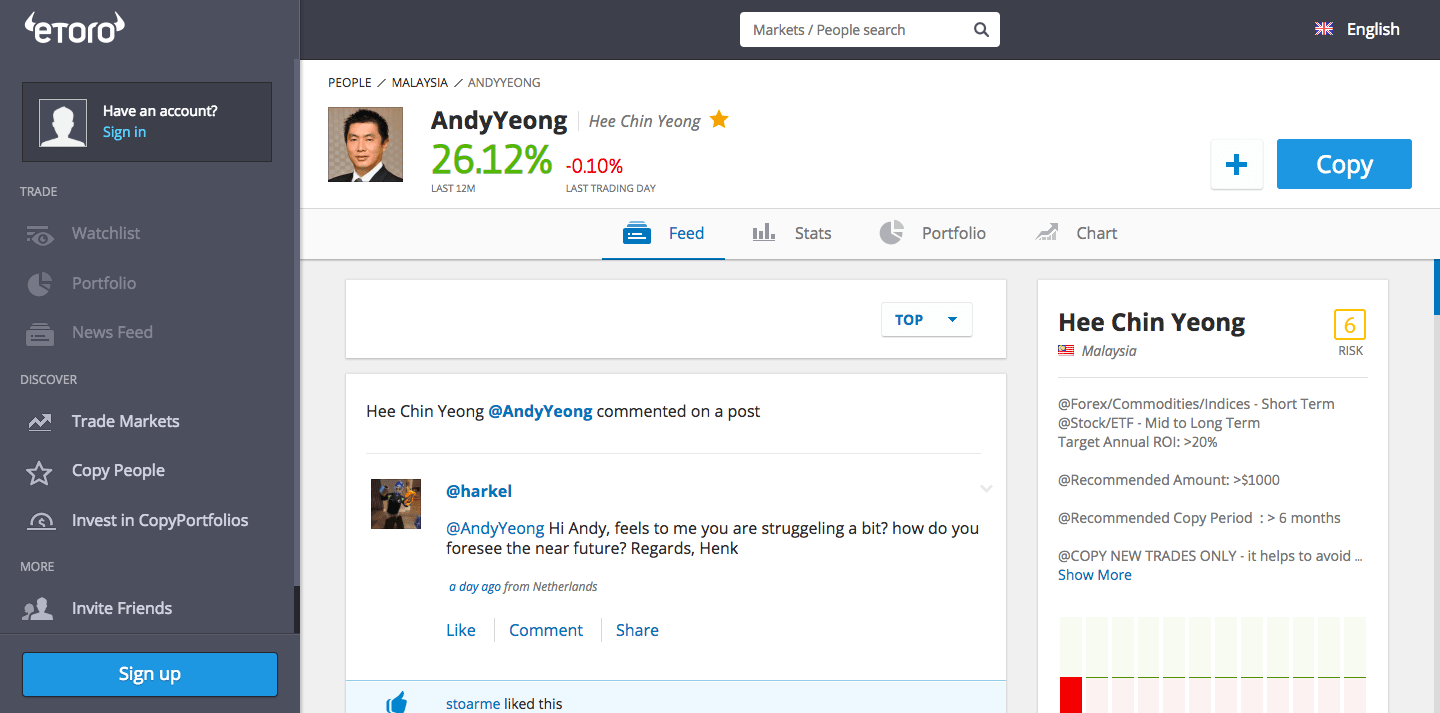This screenshot has width=1440, height=713.
Task: Expand bio with Show More link
Action: [1094, 575]
